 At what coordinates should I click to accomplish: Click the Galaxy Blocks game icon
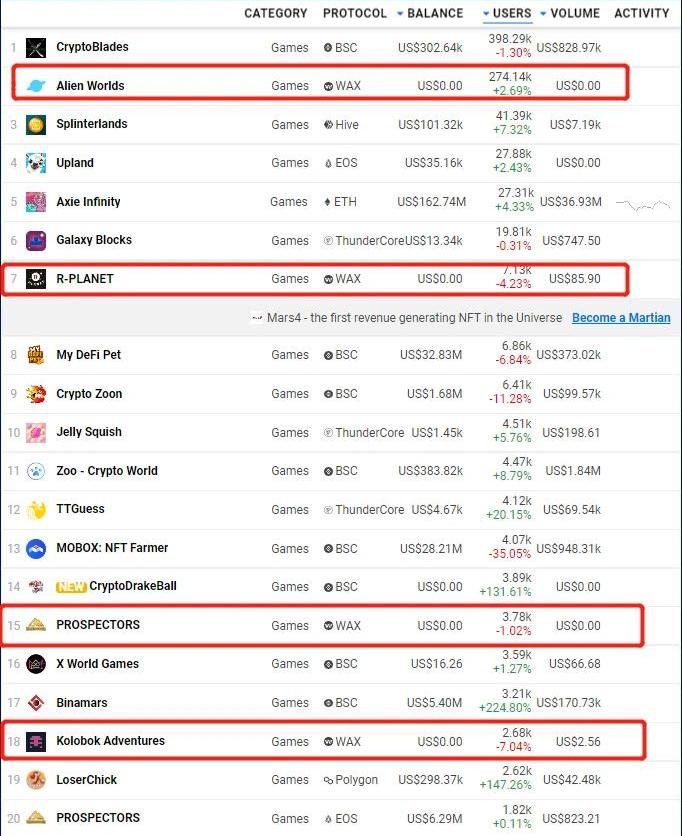click(x=36, y=241)
